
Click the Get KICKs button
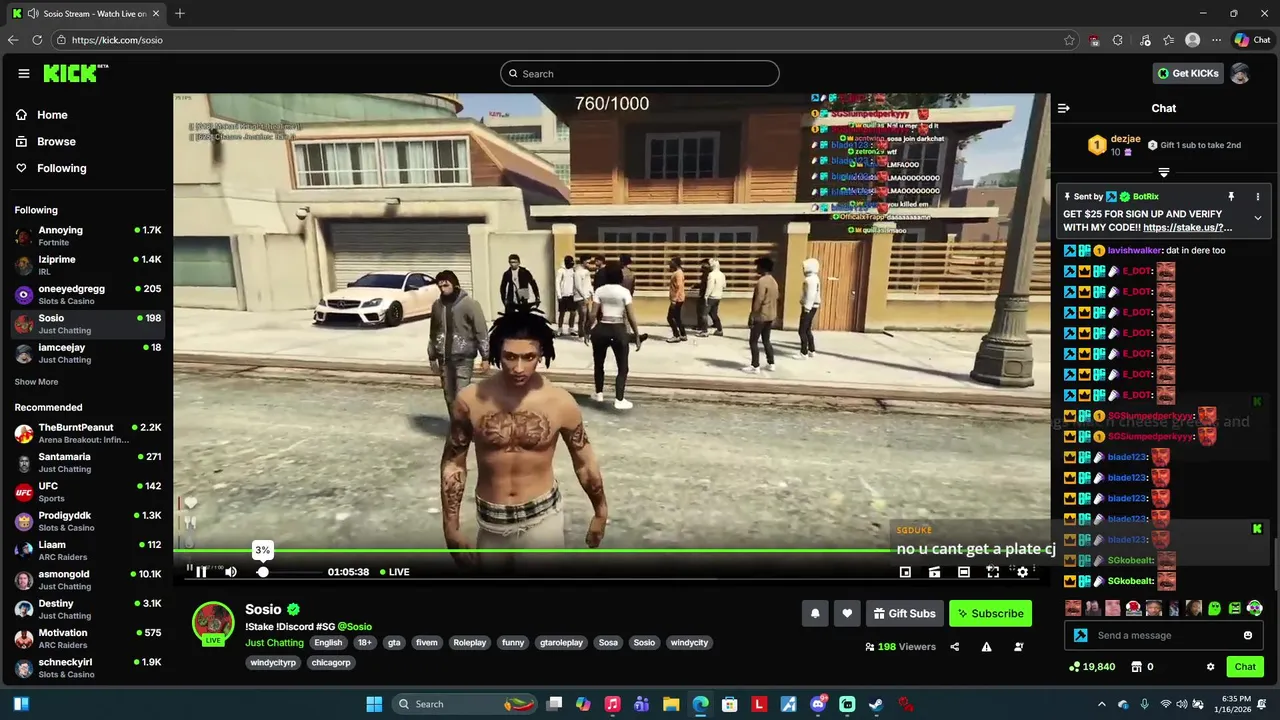point(1188,73)
